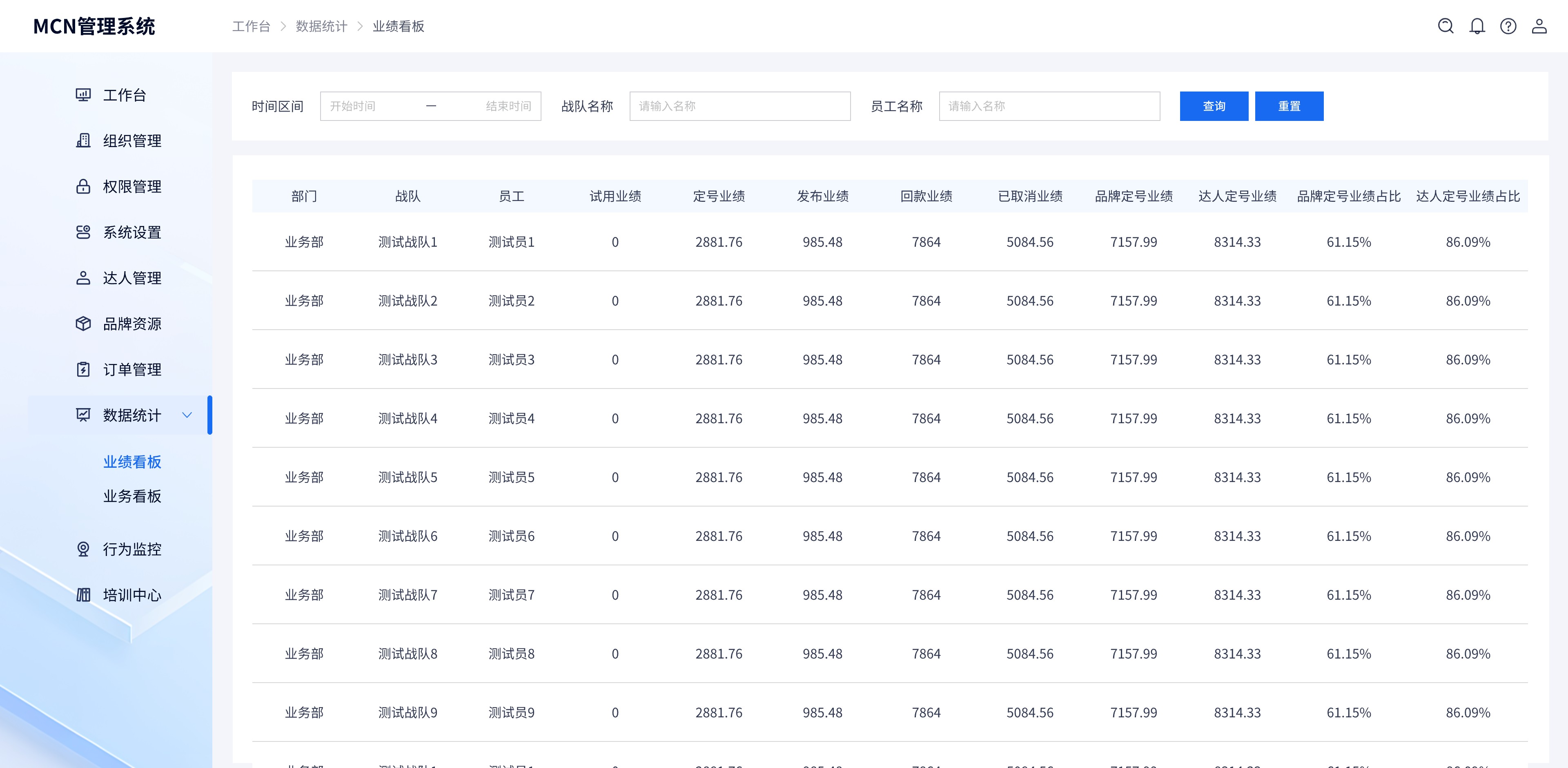Image resolution: width=1568 pixels, height=768 pixels.
Task: Click the 查询 query button
Action: (1214, 105)
